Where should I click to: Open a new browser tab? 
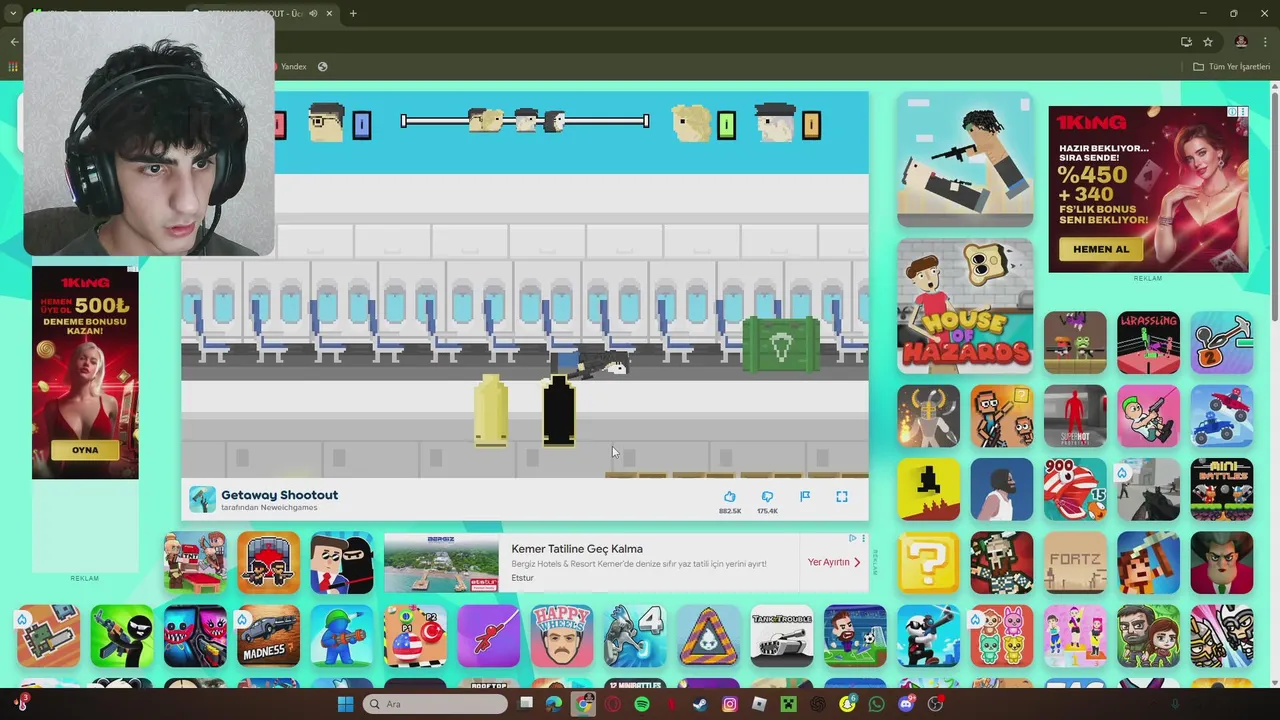tap(353, 13)
